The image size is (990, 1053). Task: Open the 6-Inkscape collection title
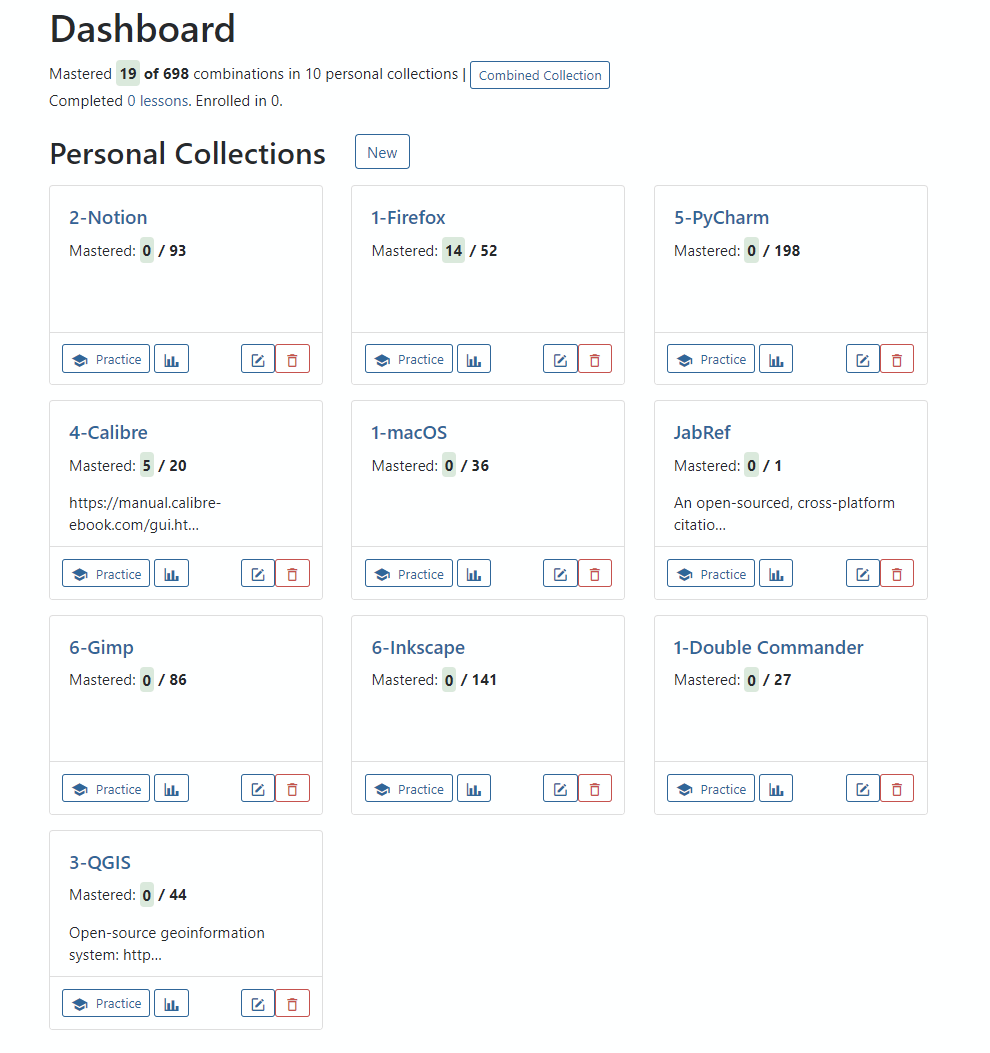(418, 647)
